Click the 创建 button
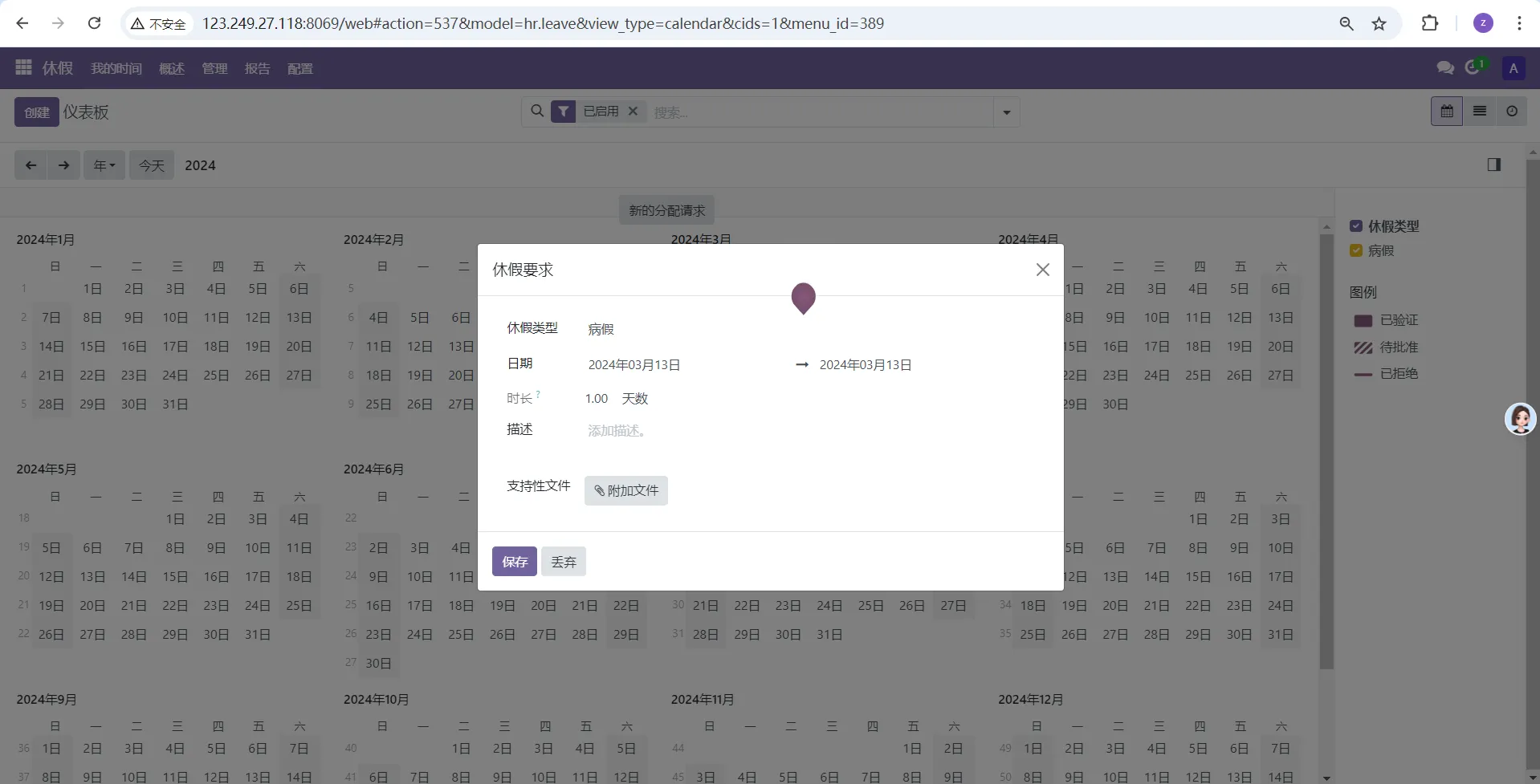Image resolution: width=1540 pixels, height=784 pixels. 37,112
